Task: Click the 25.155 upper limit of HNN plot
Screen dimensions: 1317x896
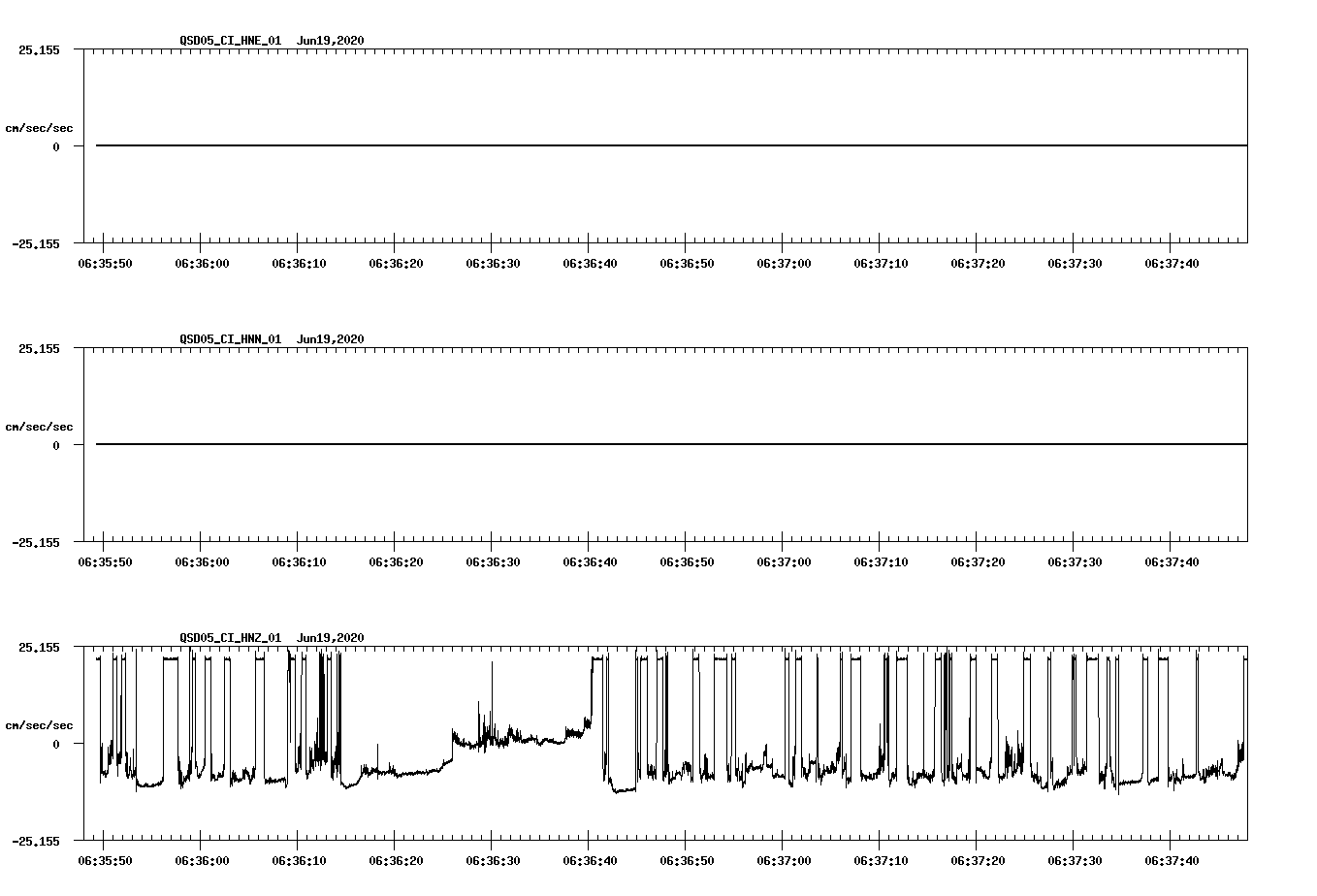Action: [39, 349]
